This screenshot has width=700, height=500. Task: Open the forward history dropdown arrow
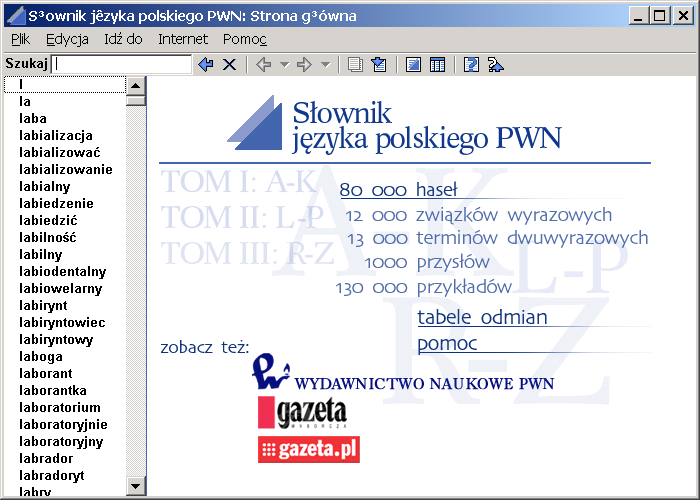tap(326, 65)
